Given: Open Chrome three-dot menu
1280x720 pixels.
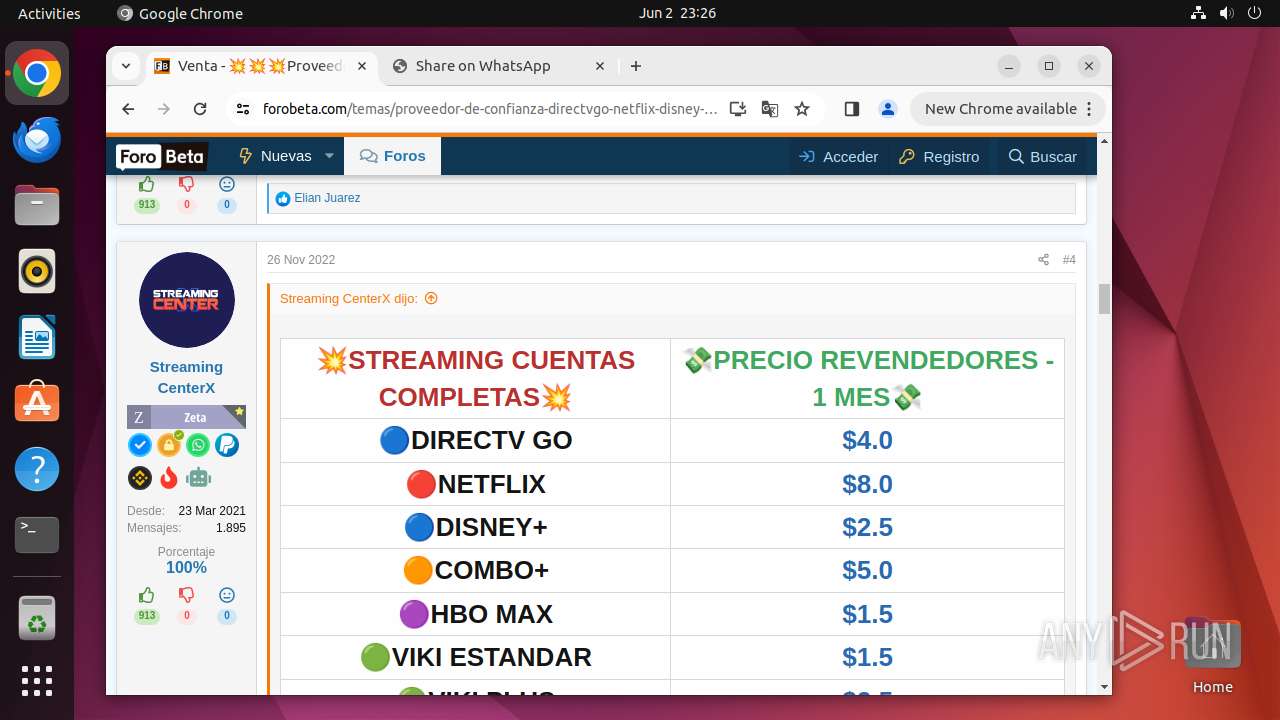Looking at the screenshot, I should pyautogui.click(x=1089, y=109).
